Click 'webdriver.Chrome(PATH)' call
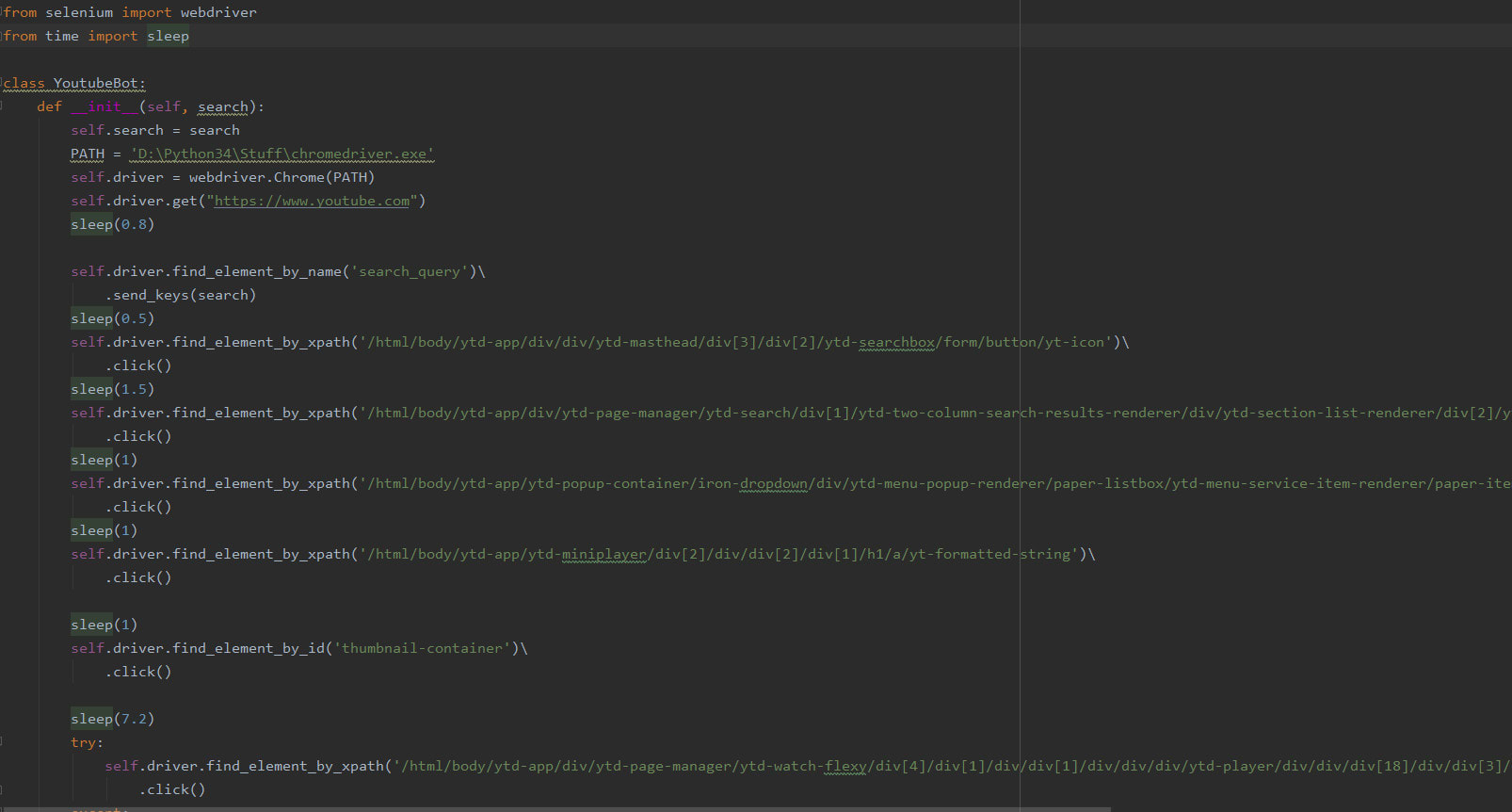This screenshot has width=1512, height=812. [x=281, y=177]
